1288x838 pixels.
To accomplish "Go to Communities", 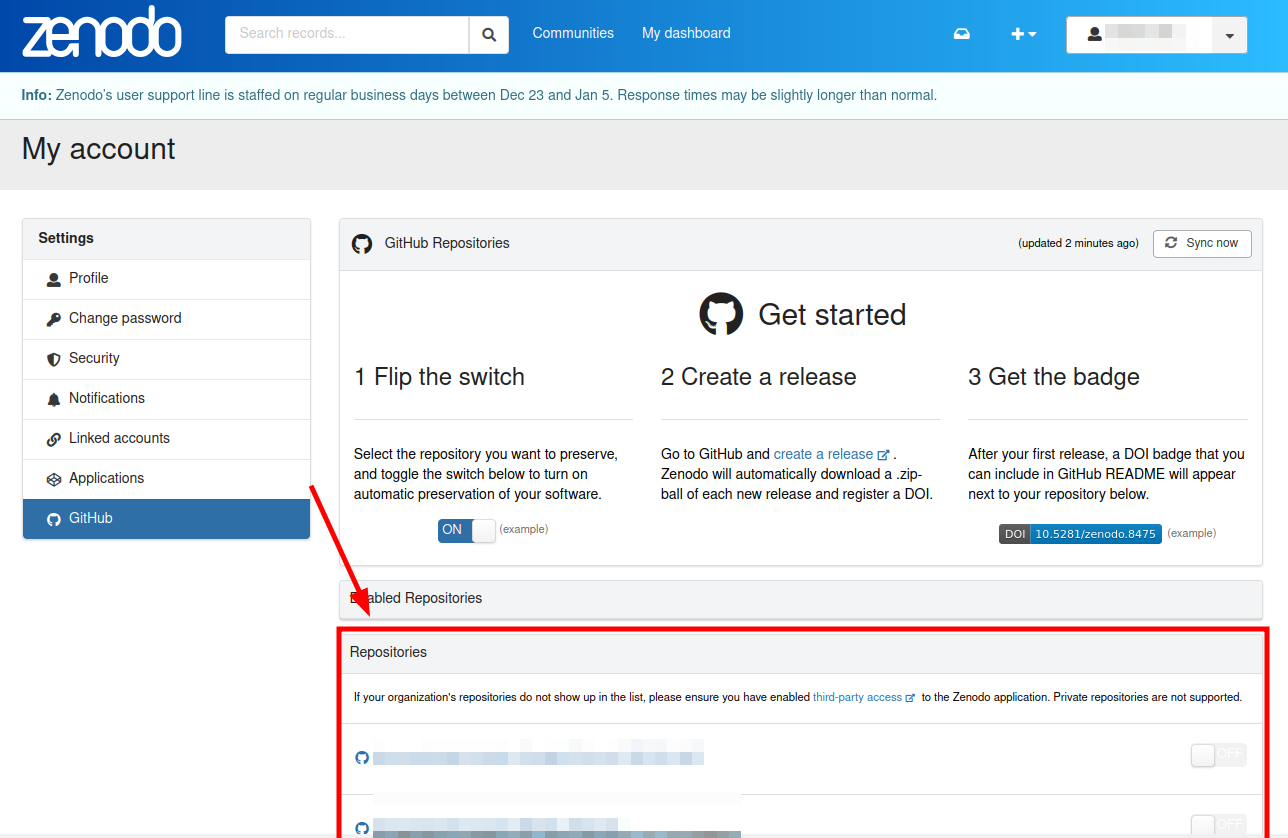I will (x=573, y=33).
